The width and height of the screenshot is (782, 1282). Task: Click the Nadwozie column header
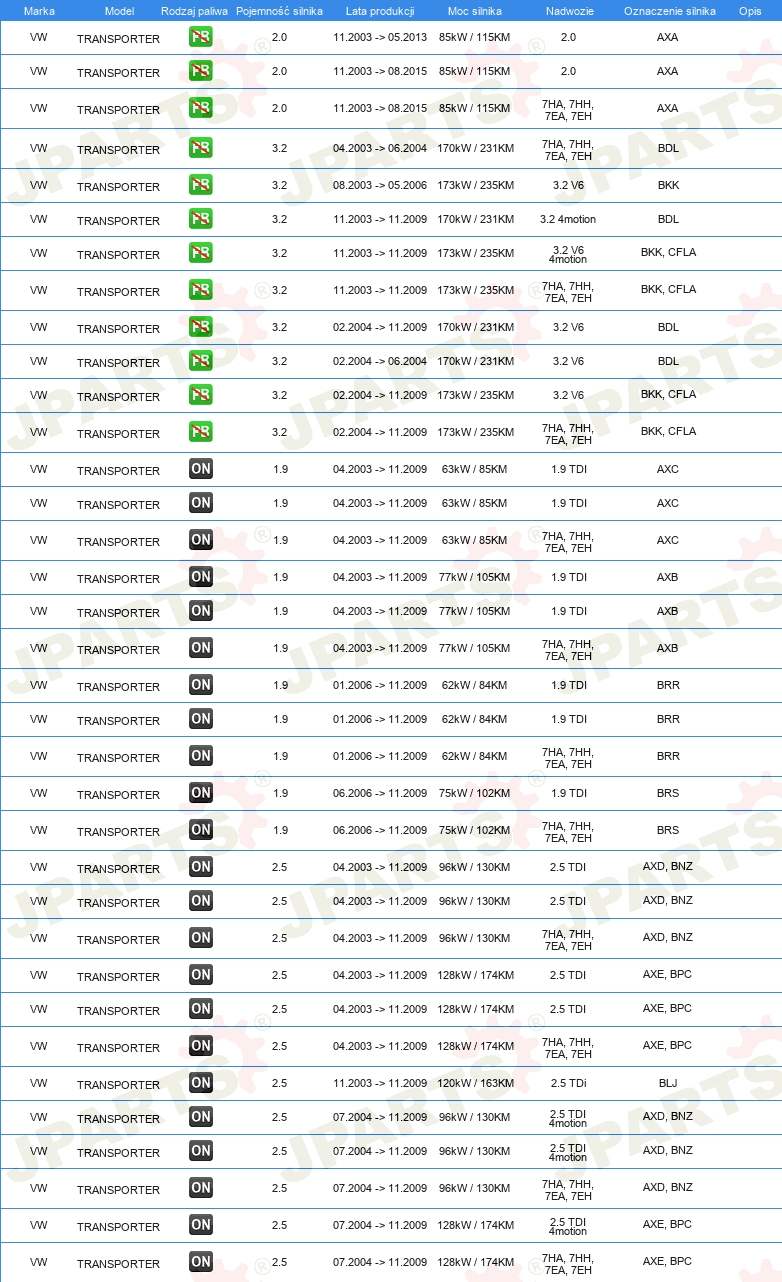(568, 11)
